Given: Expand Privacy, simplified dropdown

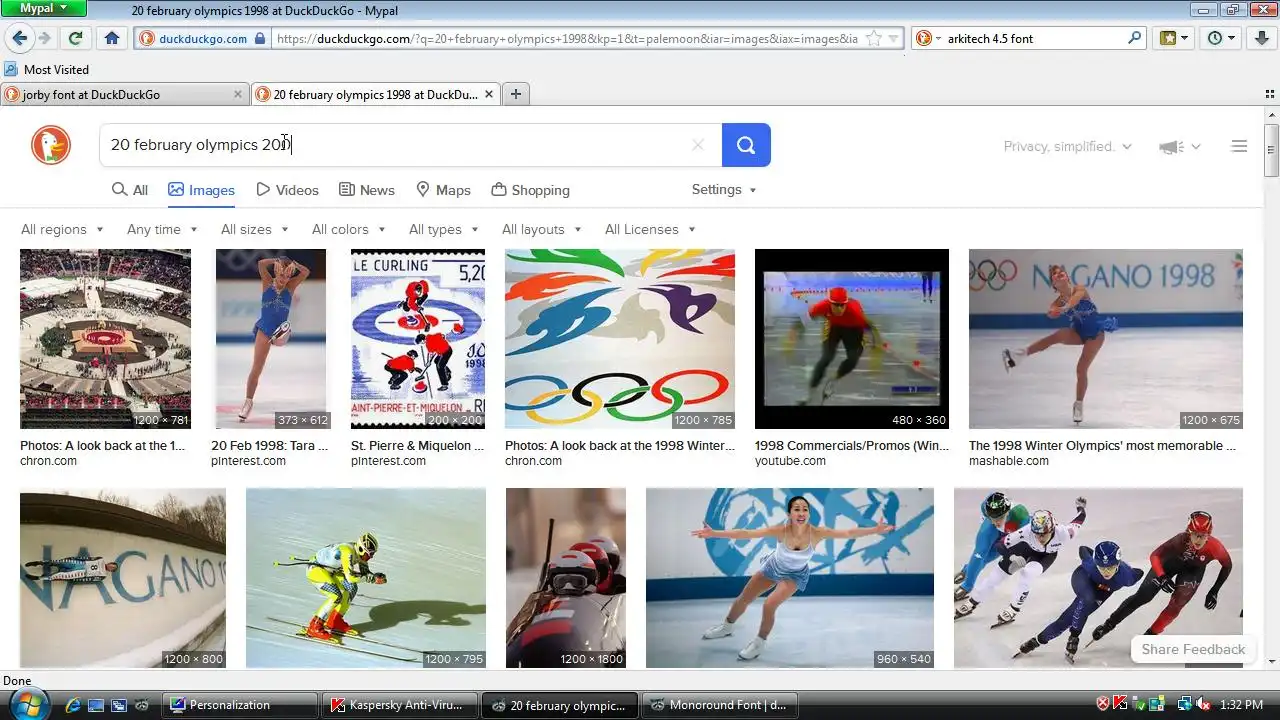Looking at the screenshot, I should (x=1068, y=146).
